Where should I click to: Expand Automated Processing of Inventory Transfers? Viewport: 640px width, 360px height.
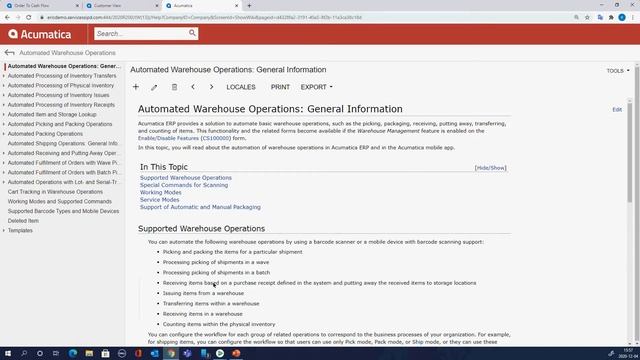point(4,76)
